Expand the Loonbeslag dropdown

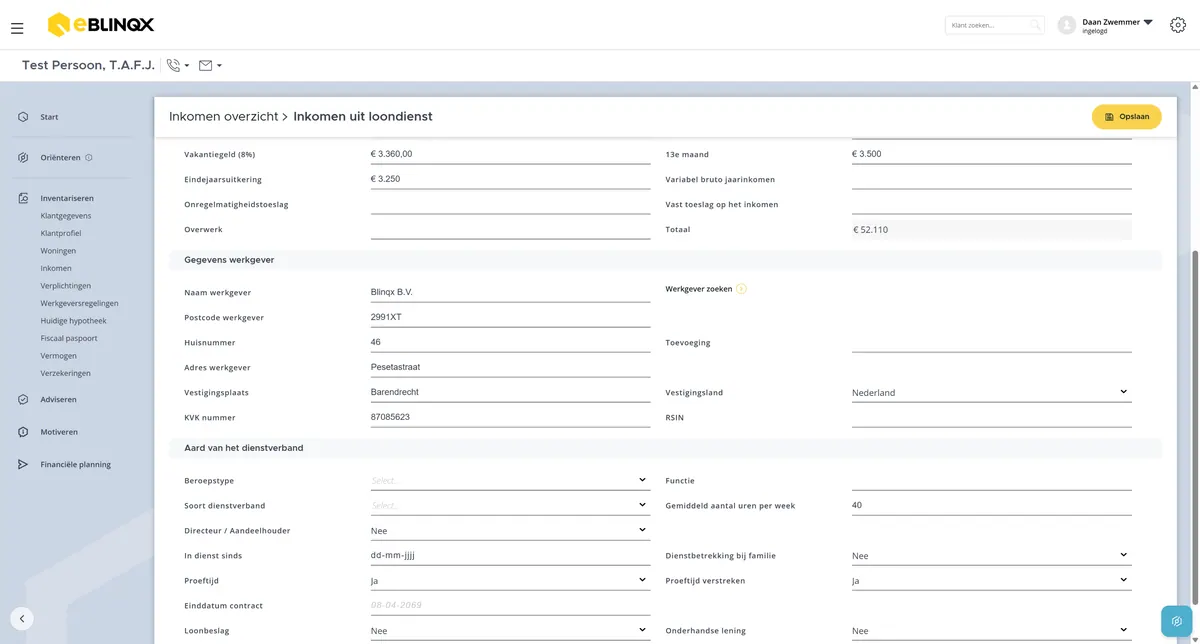coord(510,631)
